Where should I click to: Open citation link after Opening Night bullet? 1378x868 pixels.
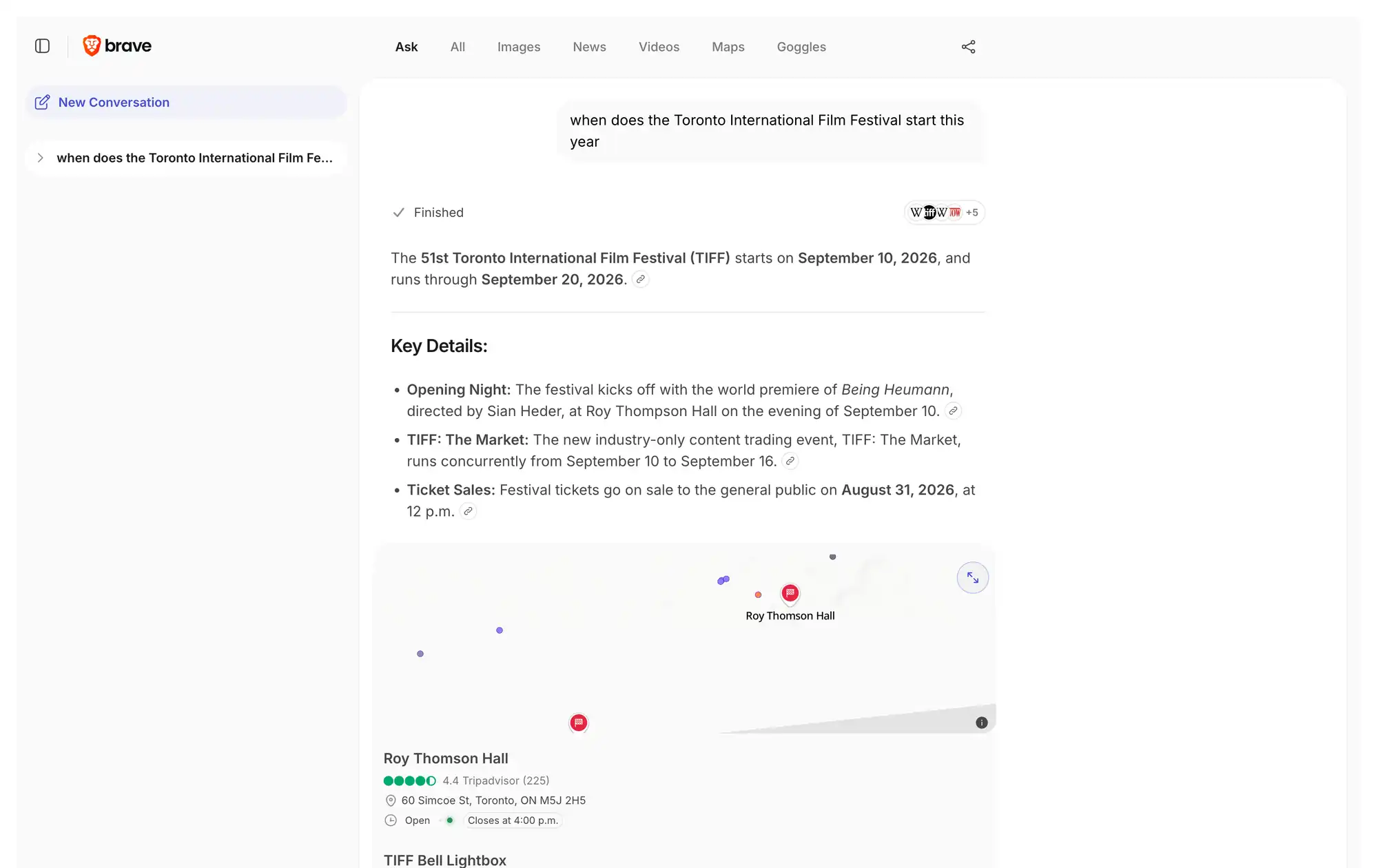pos(953,411)
